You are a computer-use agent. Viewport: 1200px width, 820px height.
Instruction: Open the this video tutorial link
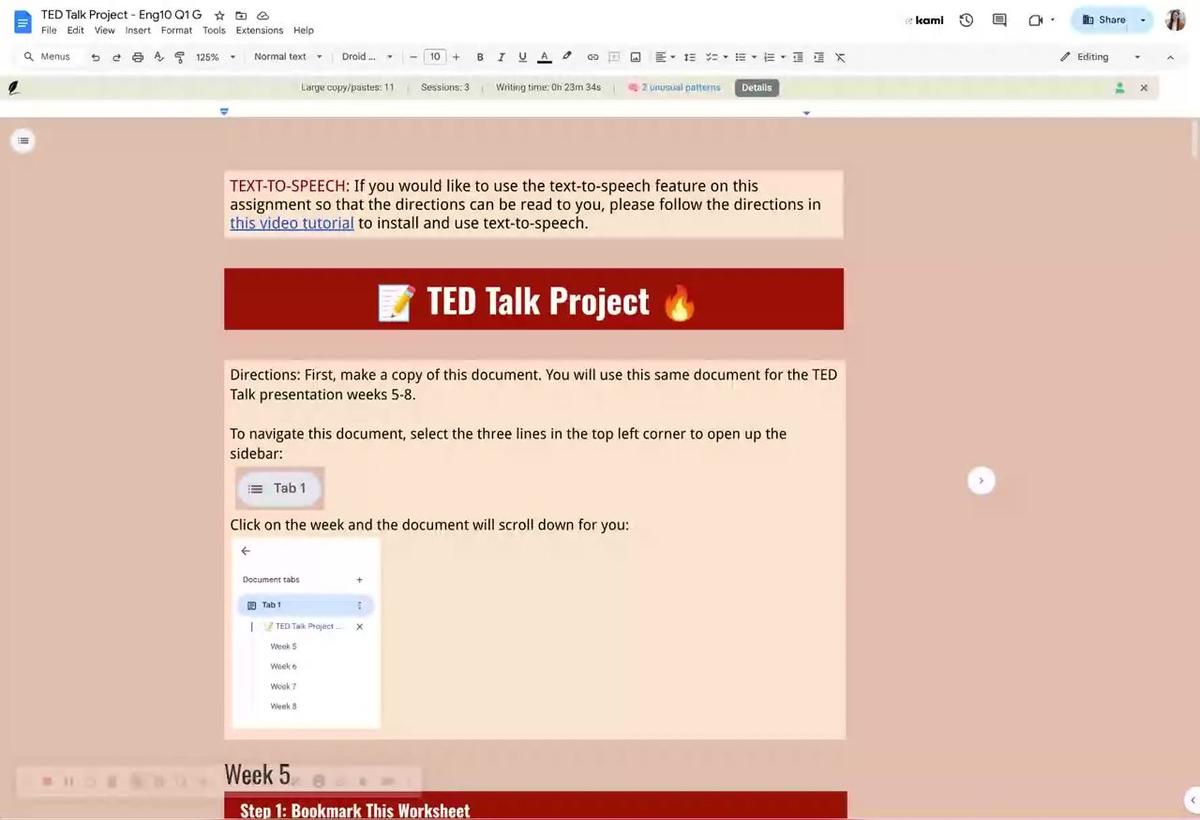pyautogui.click(x=292, y=223)
